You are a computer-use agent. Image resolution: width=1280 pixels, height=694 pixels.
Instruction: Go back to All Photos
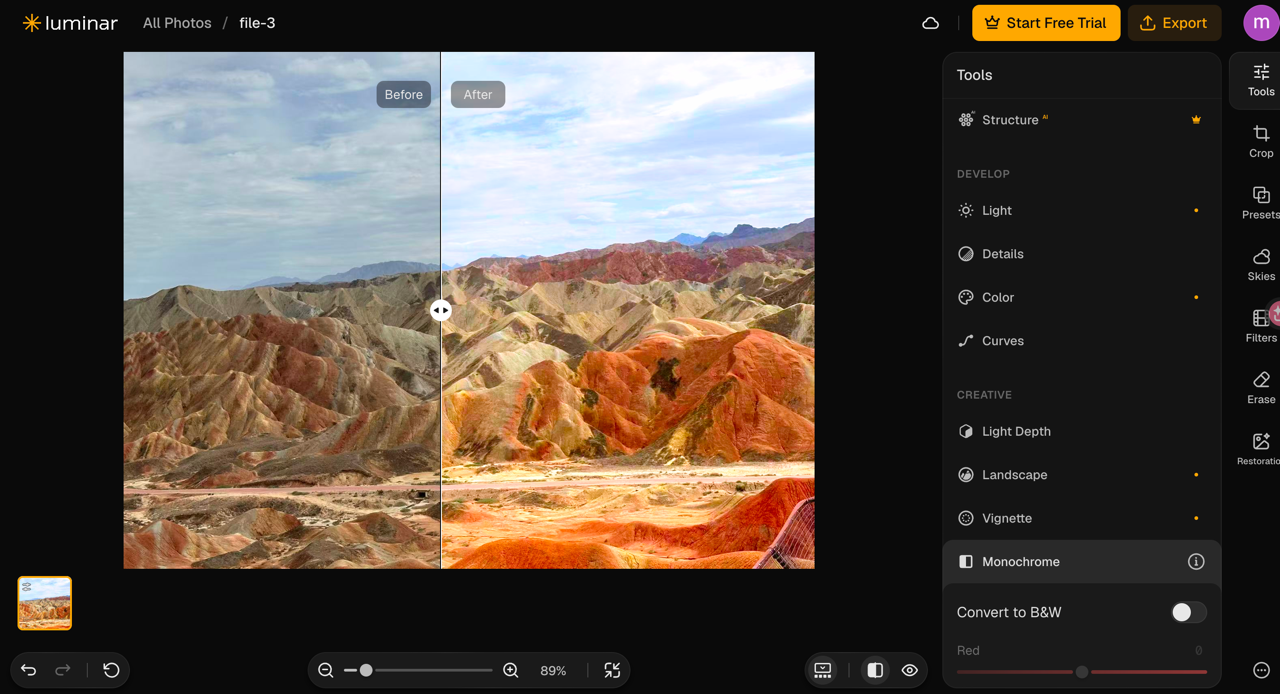pos(177,23)
